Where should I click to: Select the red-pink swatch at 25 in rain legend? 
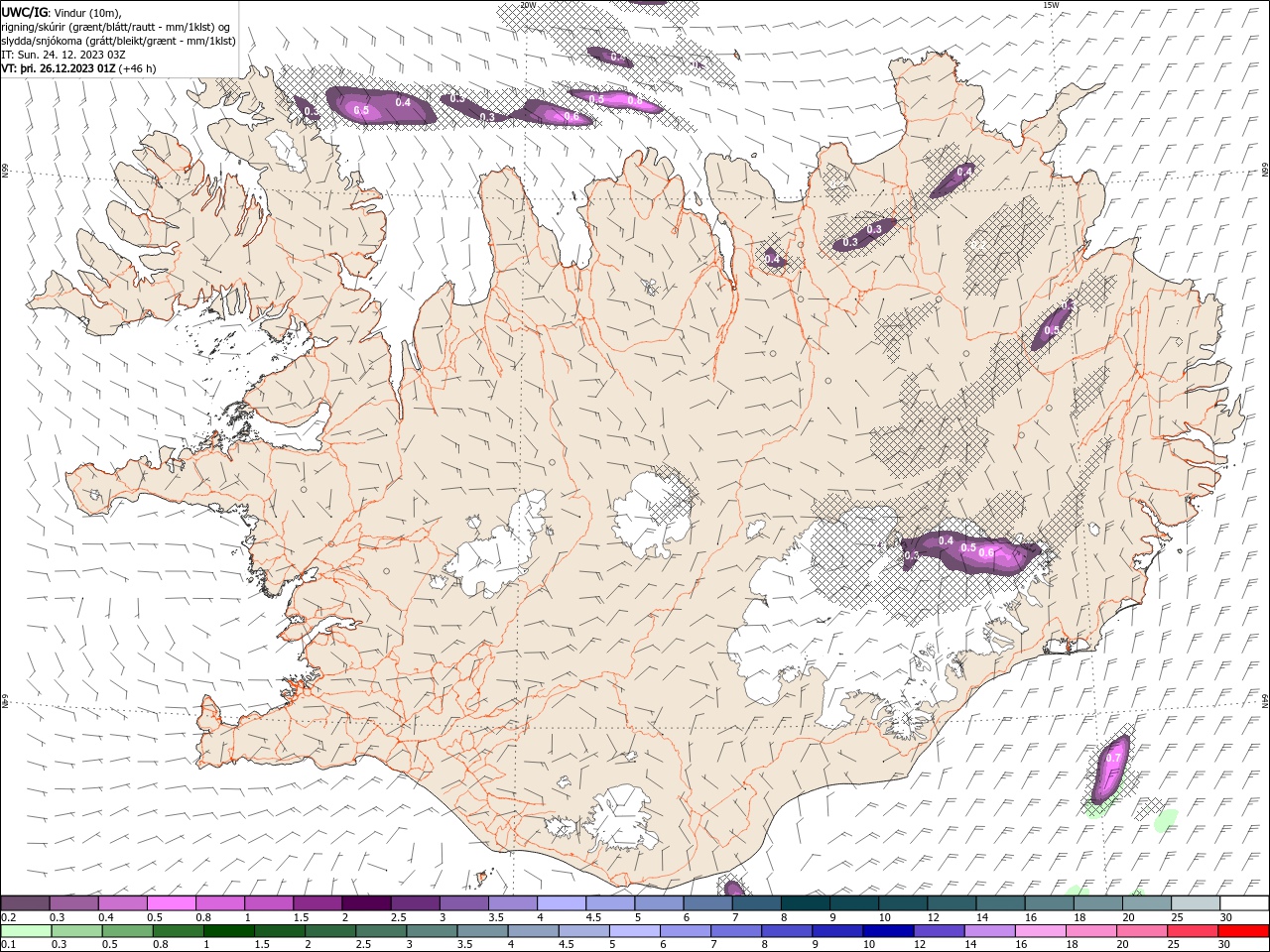click(x=1194, y=931)
